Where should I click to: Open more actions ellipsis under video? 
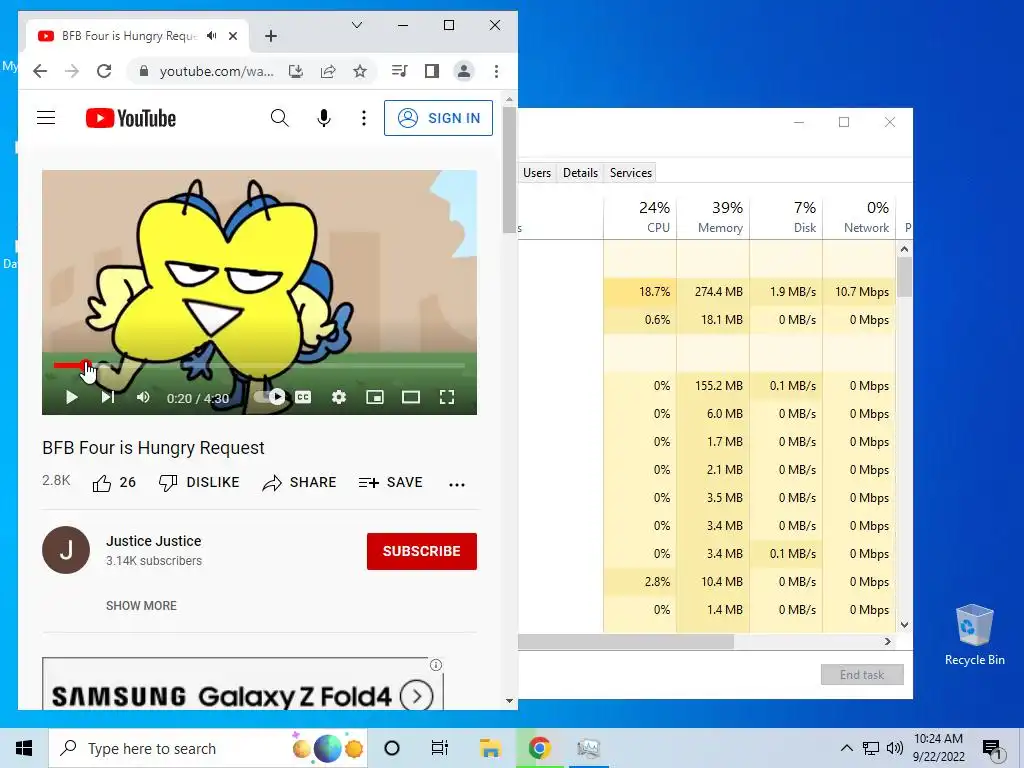(x=457, y=484)
